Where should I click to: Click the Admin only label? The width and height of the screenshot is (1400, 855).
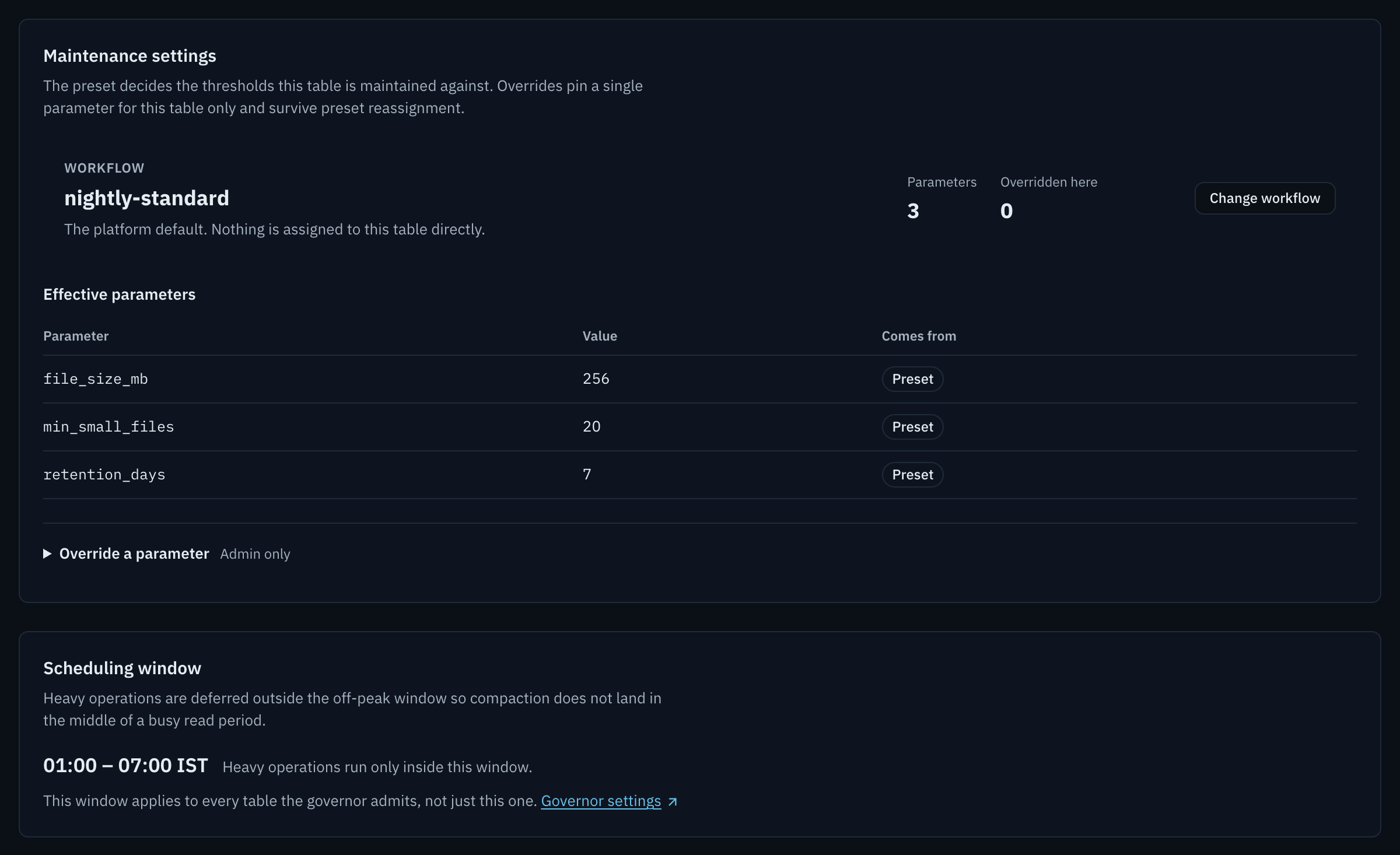(x=255, y=554)
